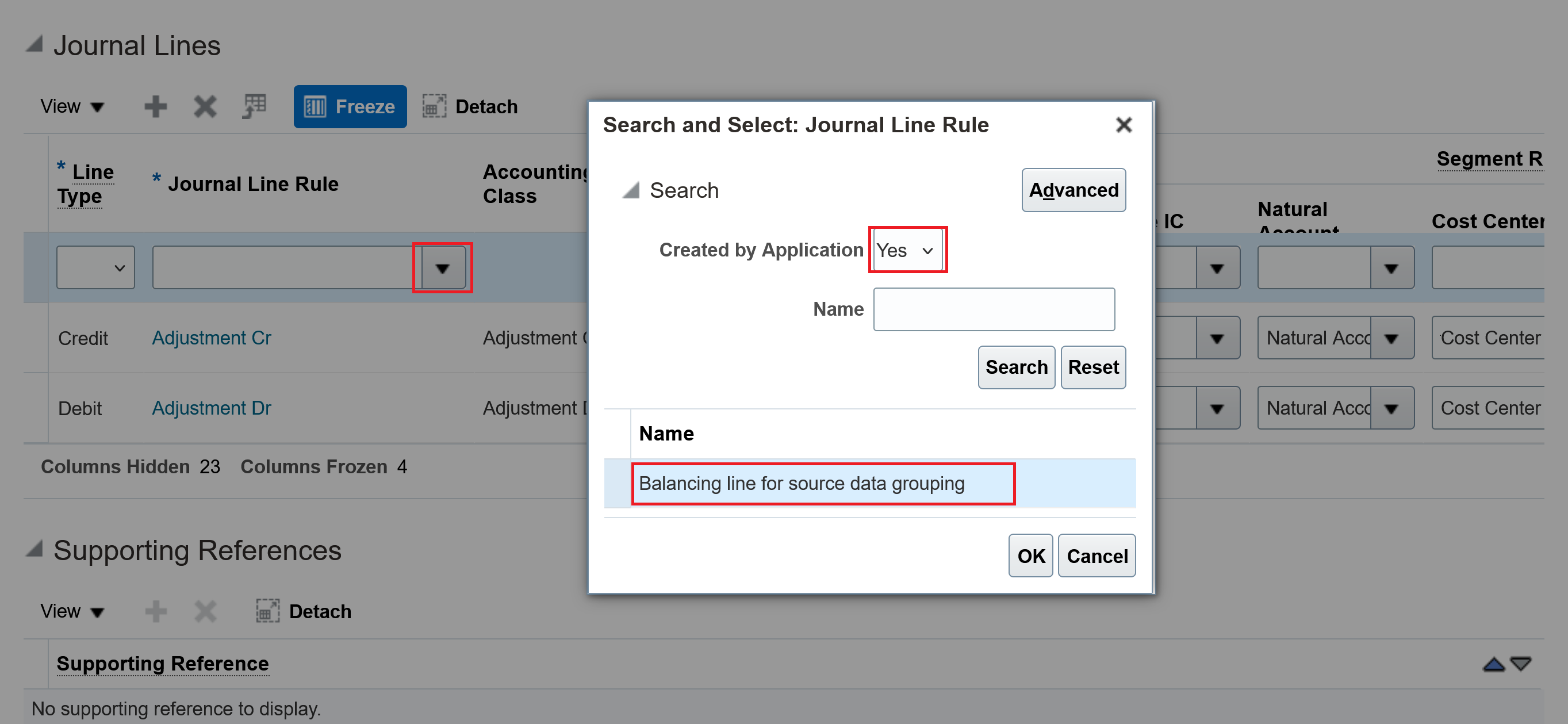1568x724 pixels.
Task: Click the add row plus icon in Journal Lines
Action: click(155, 106)
